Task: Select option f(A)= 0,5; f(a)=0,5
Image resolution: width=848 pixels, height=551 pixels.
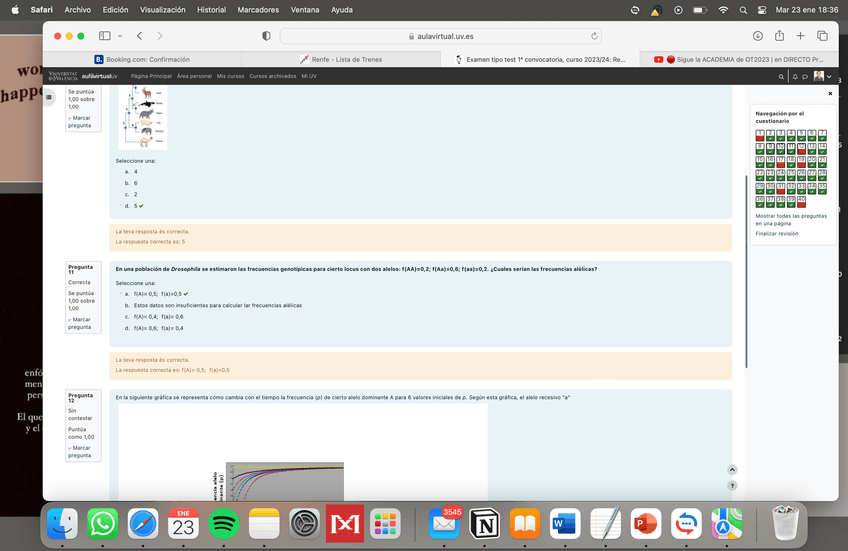Action: pyautogui.click(x=121, y=294)
